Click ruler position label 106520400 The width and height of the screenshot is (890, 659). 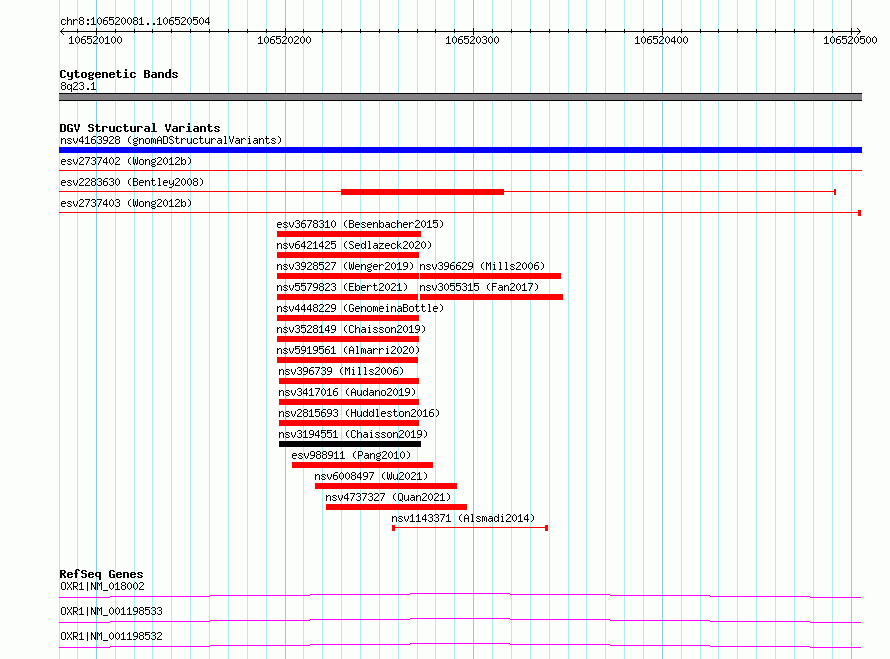pos(661,40)
